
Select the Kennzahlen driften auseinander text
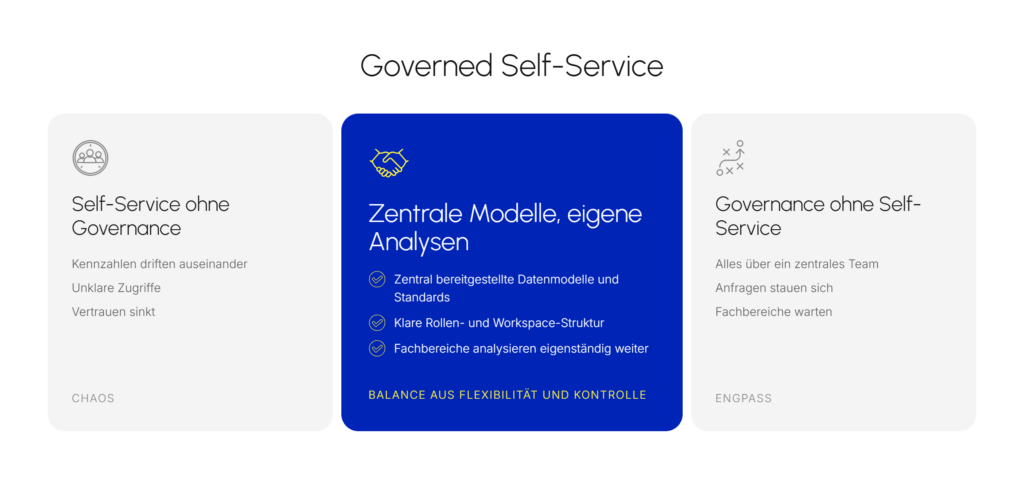click(x=159, y=264)
